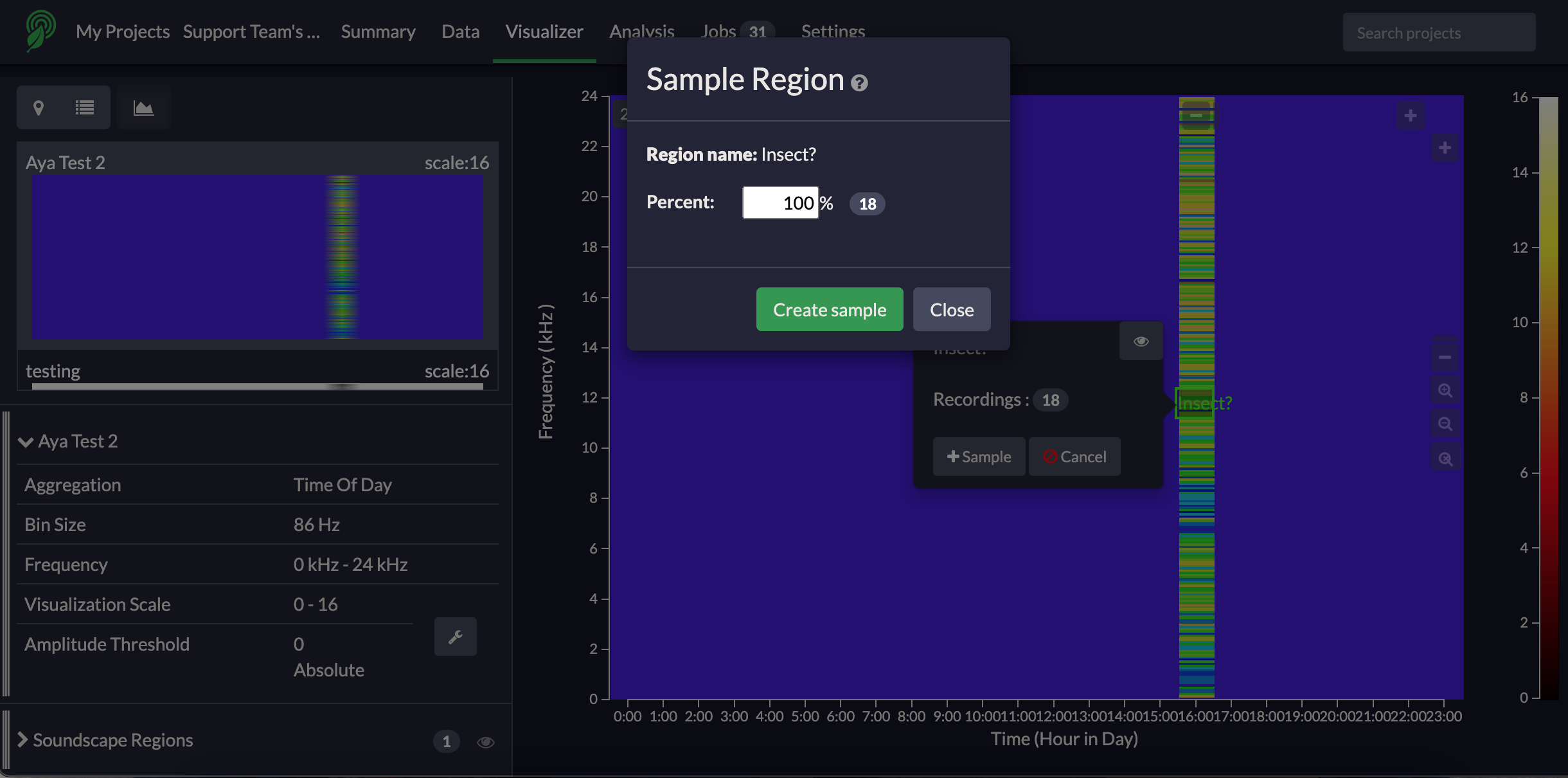
Task: Click the map pin location icon
Action: click(39, 107)
